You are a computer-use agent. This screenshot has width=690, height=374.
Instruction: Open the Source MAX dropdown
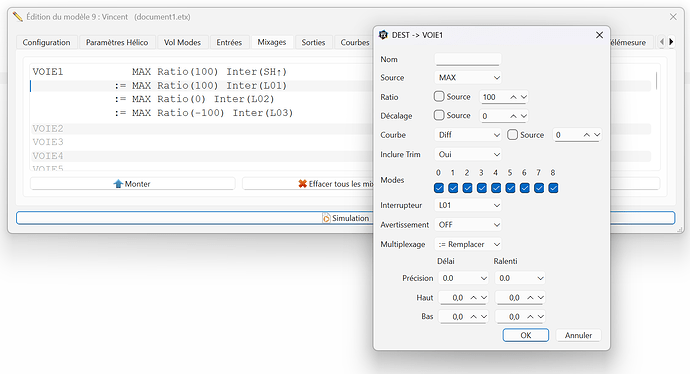[x=468, y=77]
